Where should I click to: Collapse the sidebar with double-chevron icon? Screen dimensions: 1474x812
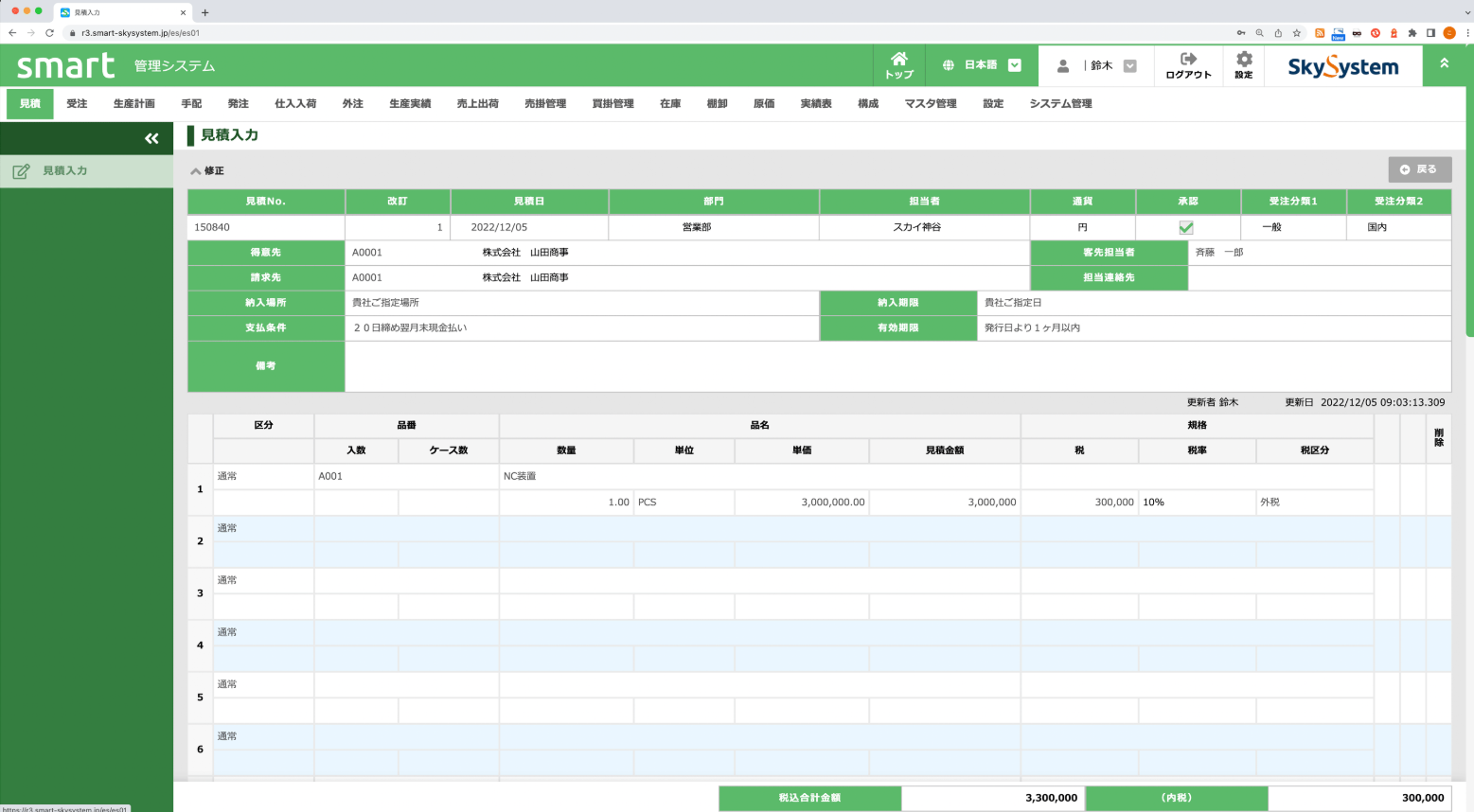[151, 139]
